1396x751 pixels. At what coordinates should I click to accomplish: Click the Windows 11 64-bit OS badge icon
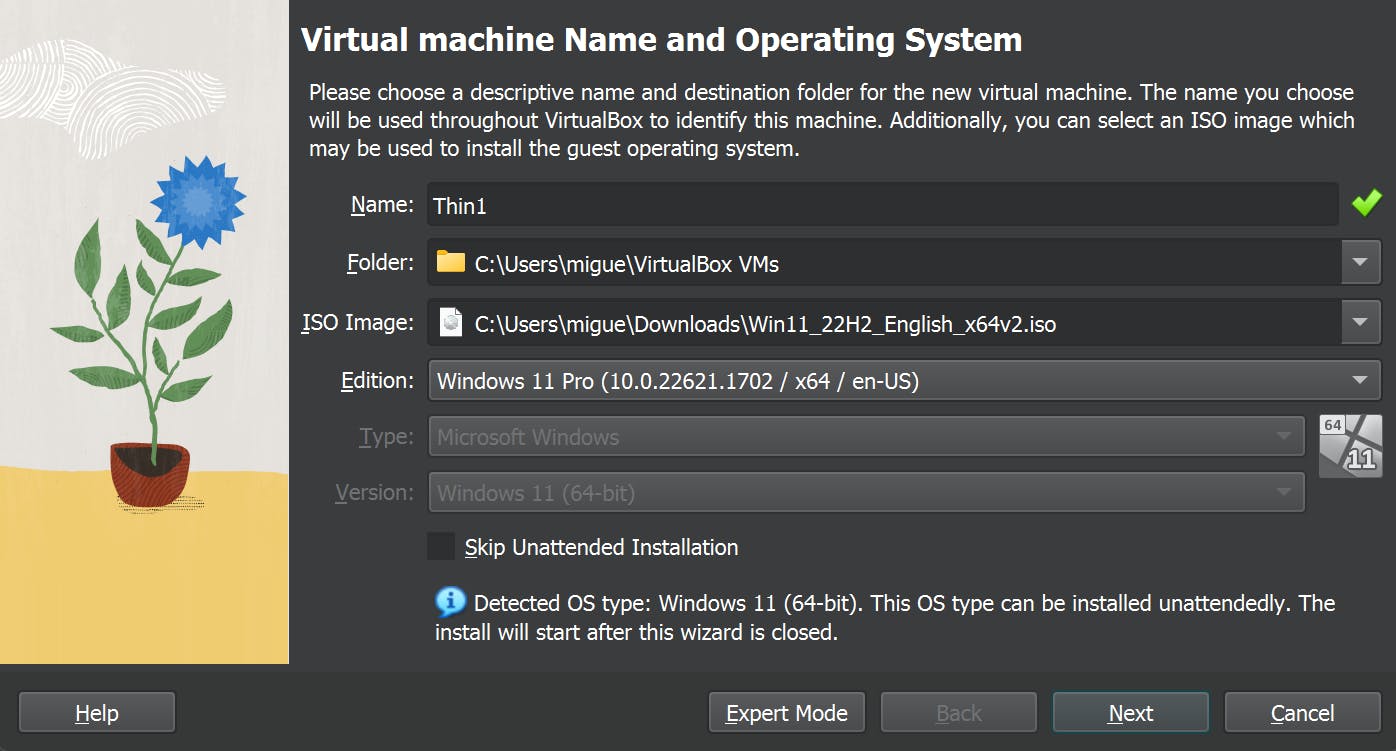(x=1350, y=446)
